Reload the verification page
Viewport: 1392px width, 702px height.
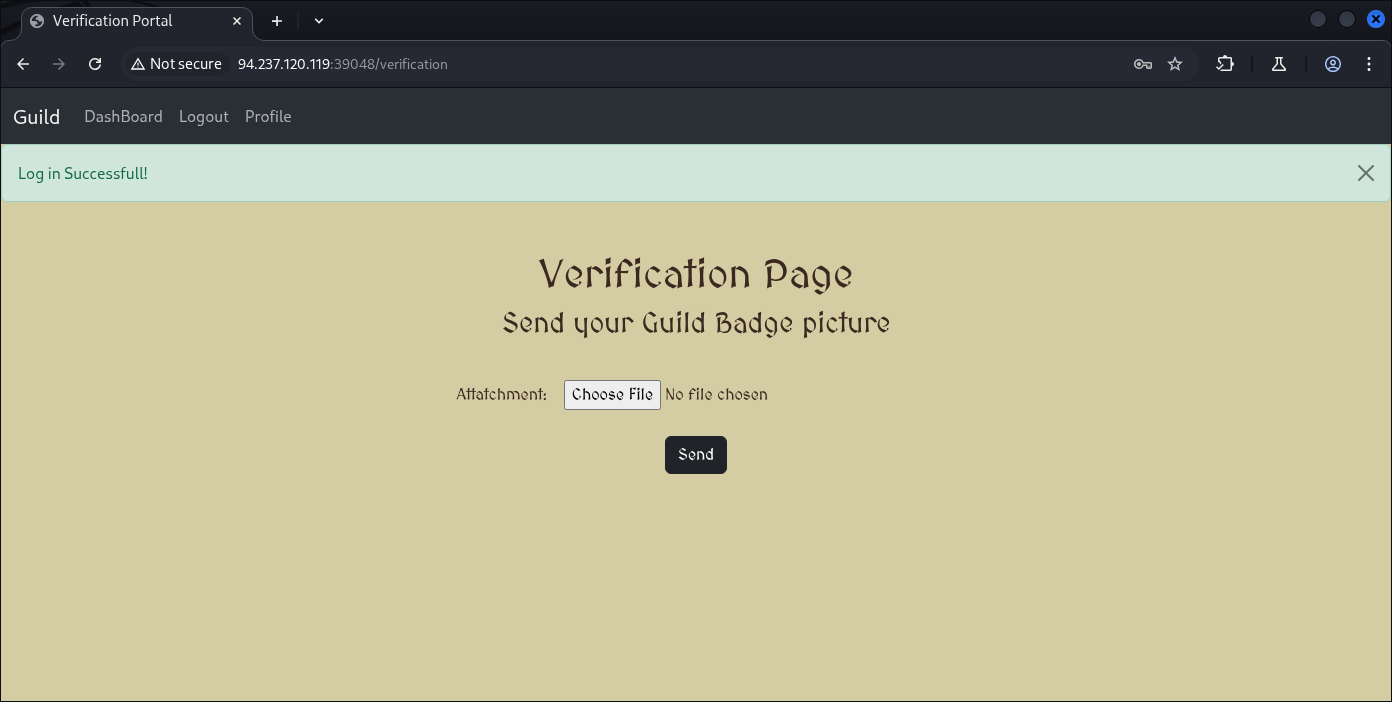(95, 64)
